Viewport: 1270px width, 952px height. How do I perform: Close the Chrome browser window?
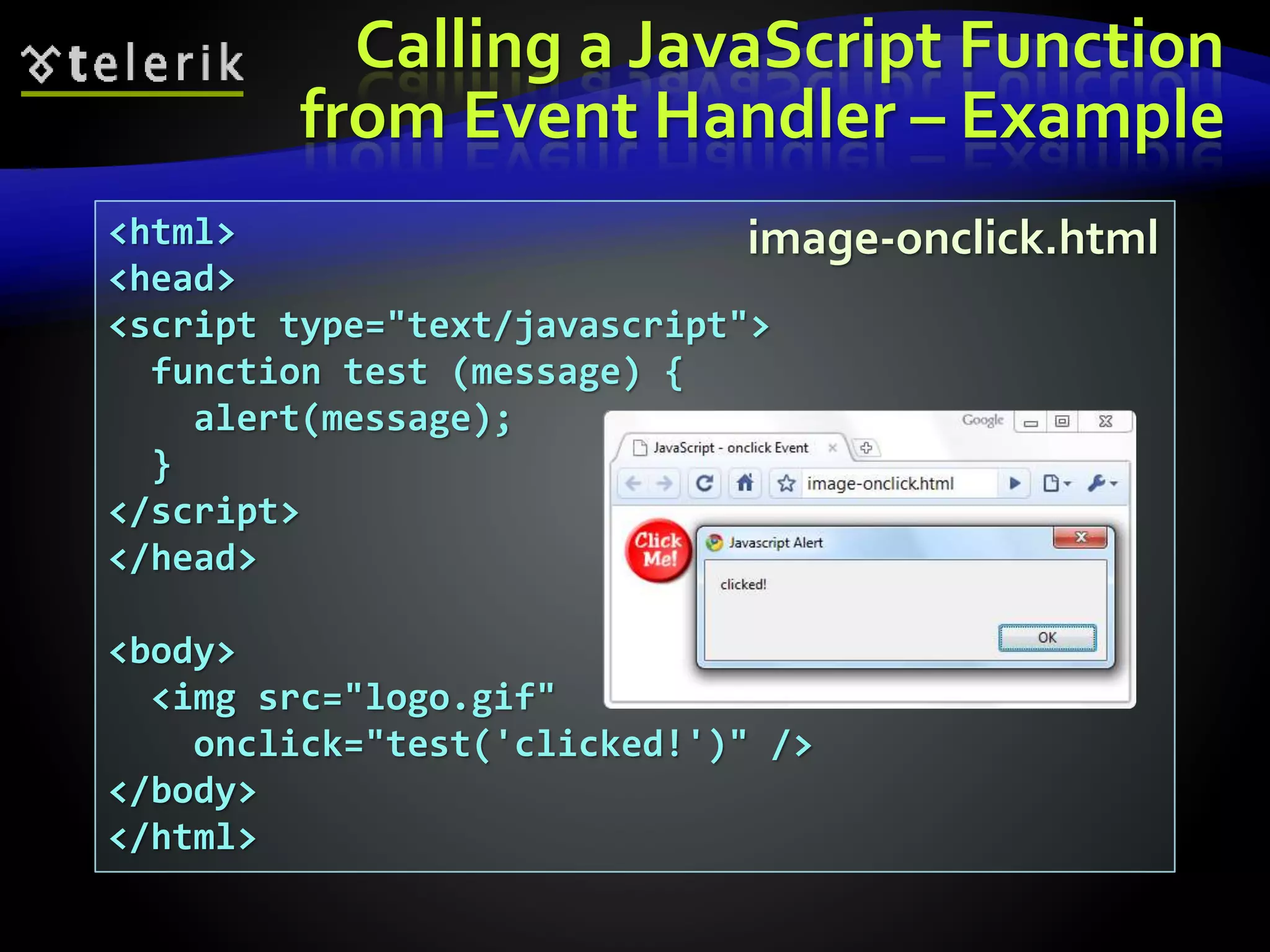1106,421
